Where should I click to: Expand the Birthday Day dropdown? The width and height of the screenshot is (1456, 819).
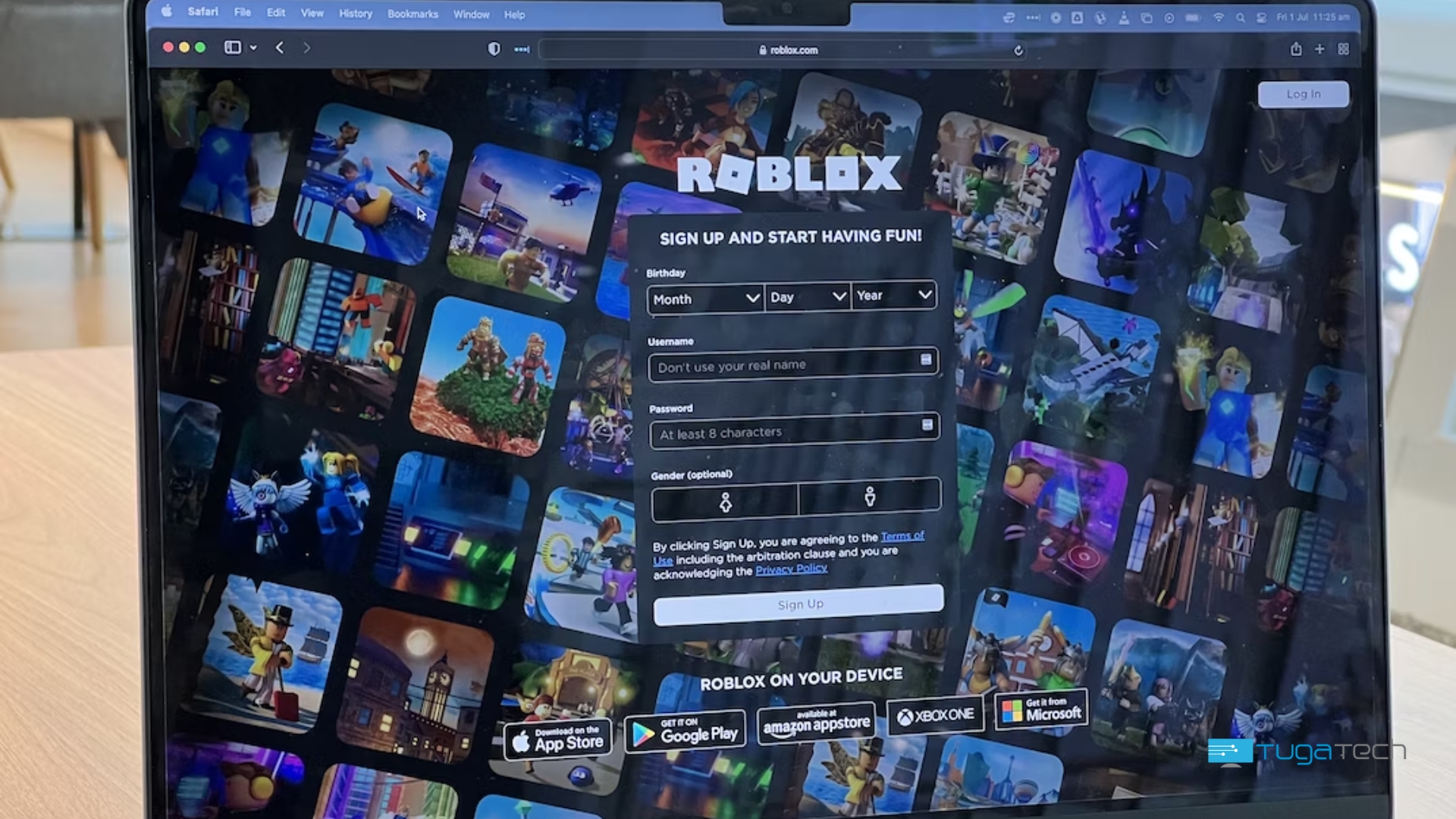pos(807,297)
